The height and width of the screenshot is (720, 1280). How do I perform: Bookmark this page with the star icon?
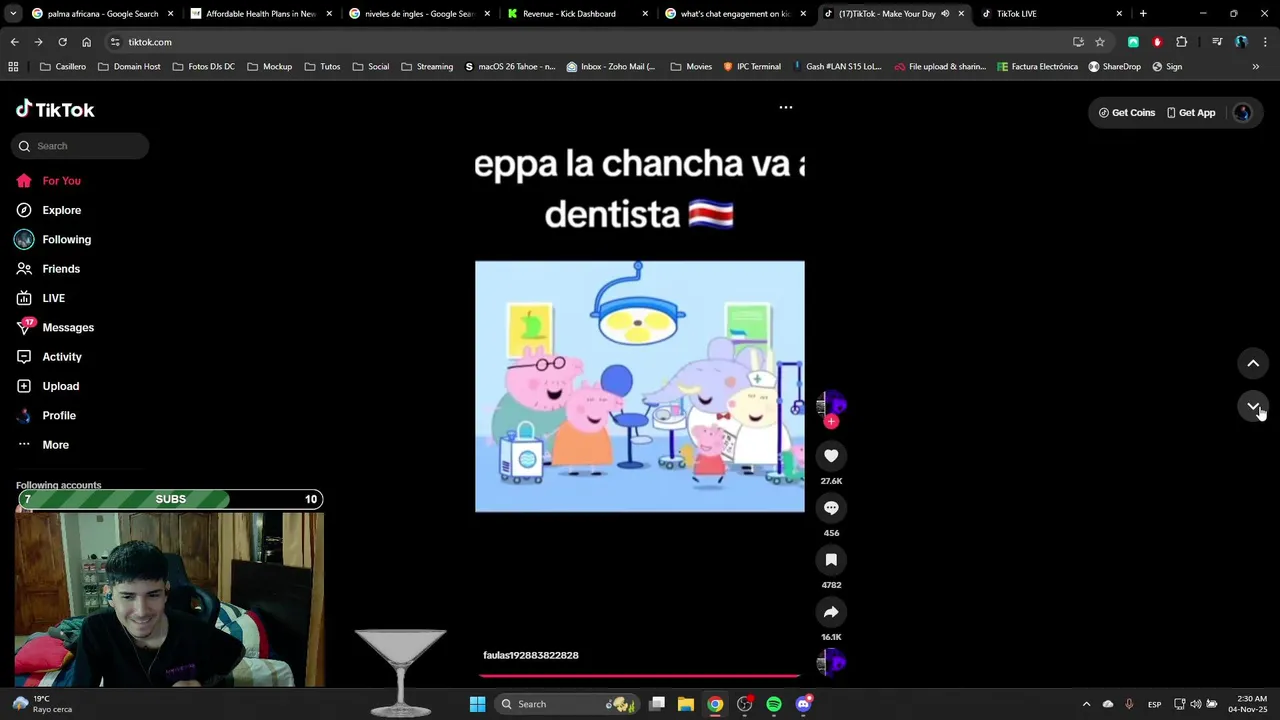coord(1100,42)
